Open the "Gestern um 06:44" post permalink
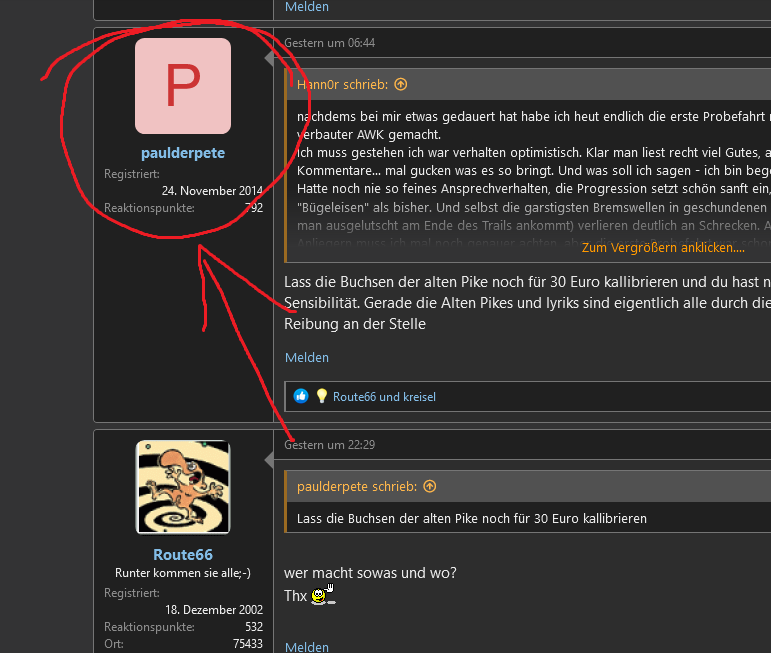This screenshot has width=771, height=653. 330,43
